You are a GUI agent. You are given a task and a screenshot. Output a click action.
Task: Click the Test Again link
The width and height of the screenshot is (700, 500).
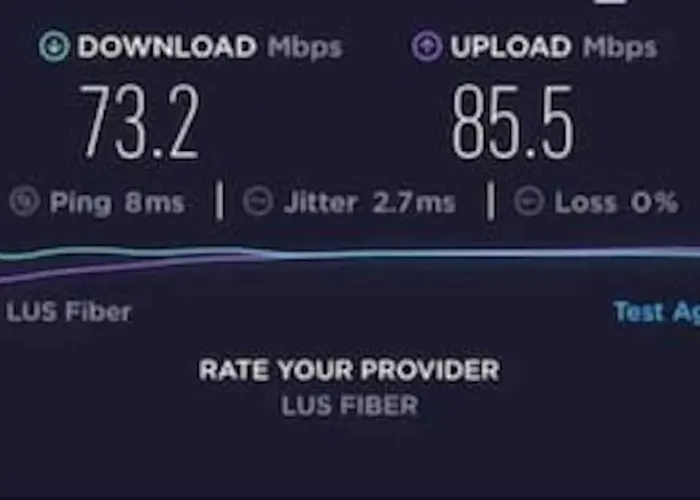(x=656, y=312)
